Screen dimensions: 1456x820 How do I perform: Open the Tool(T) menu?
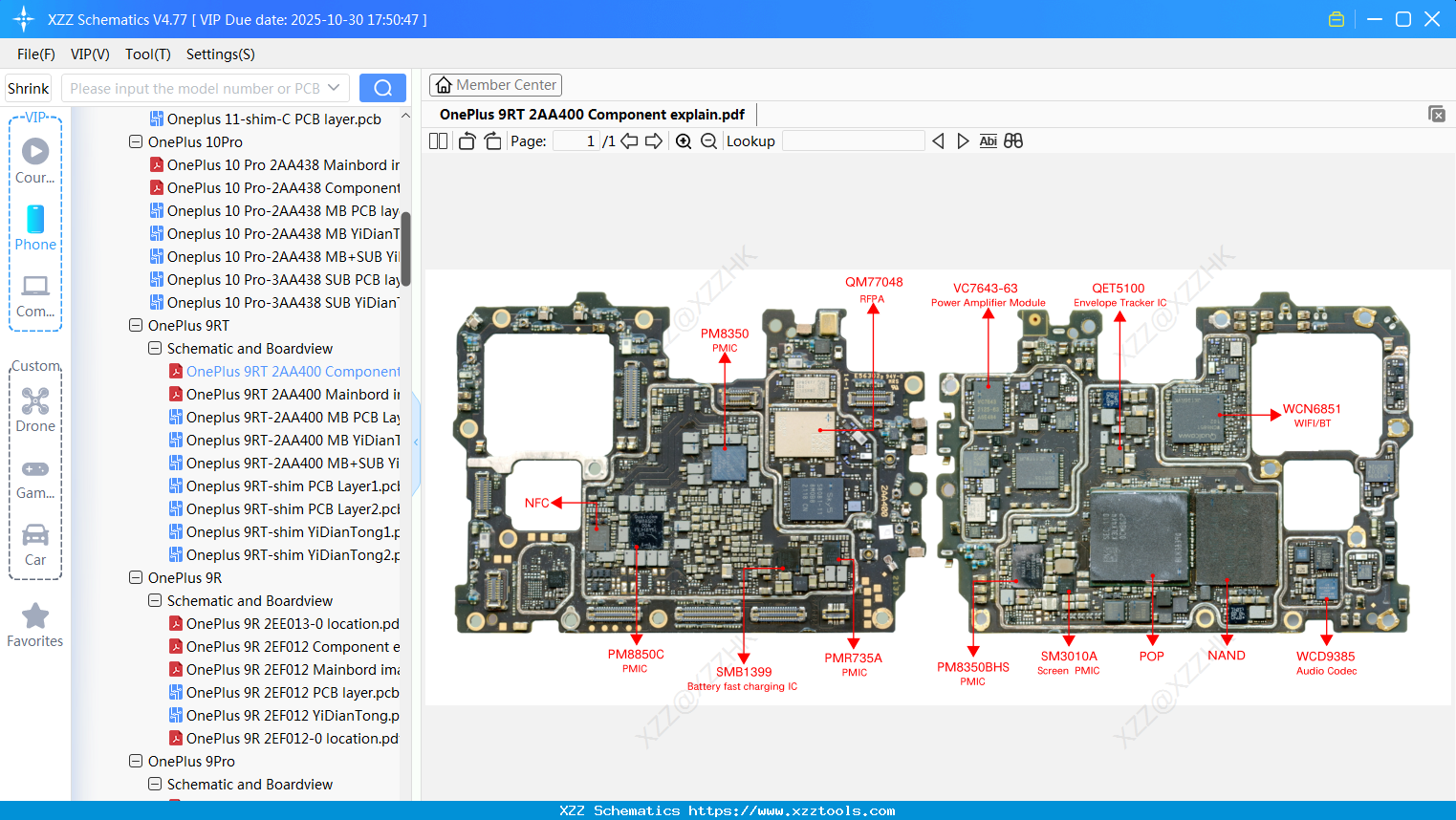tap(147, 54)
